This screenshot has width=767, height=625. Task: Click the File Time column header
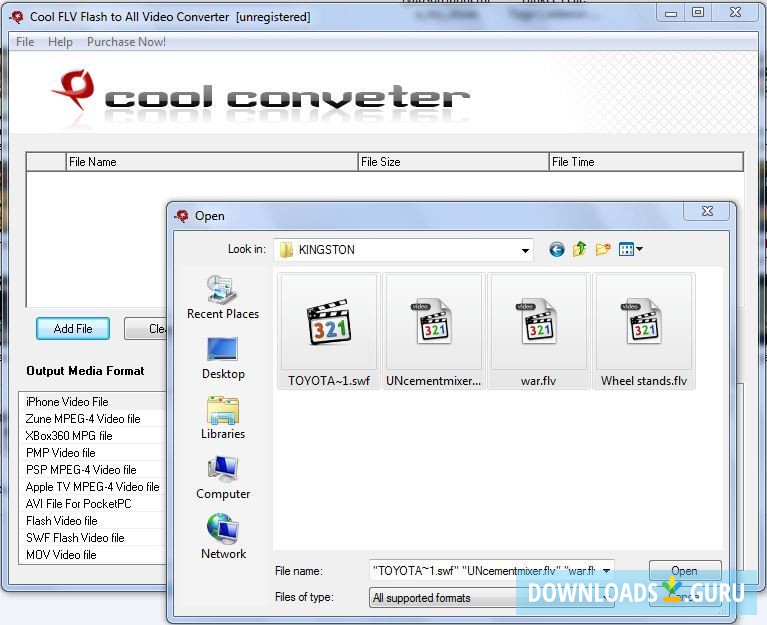(x=646, y=162)
